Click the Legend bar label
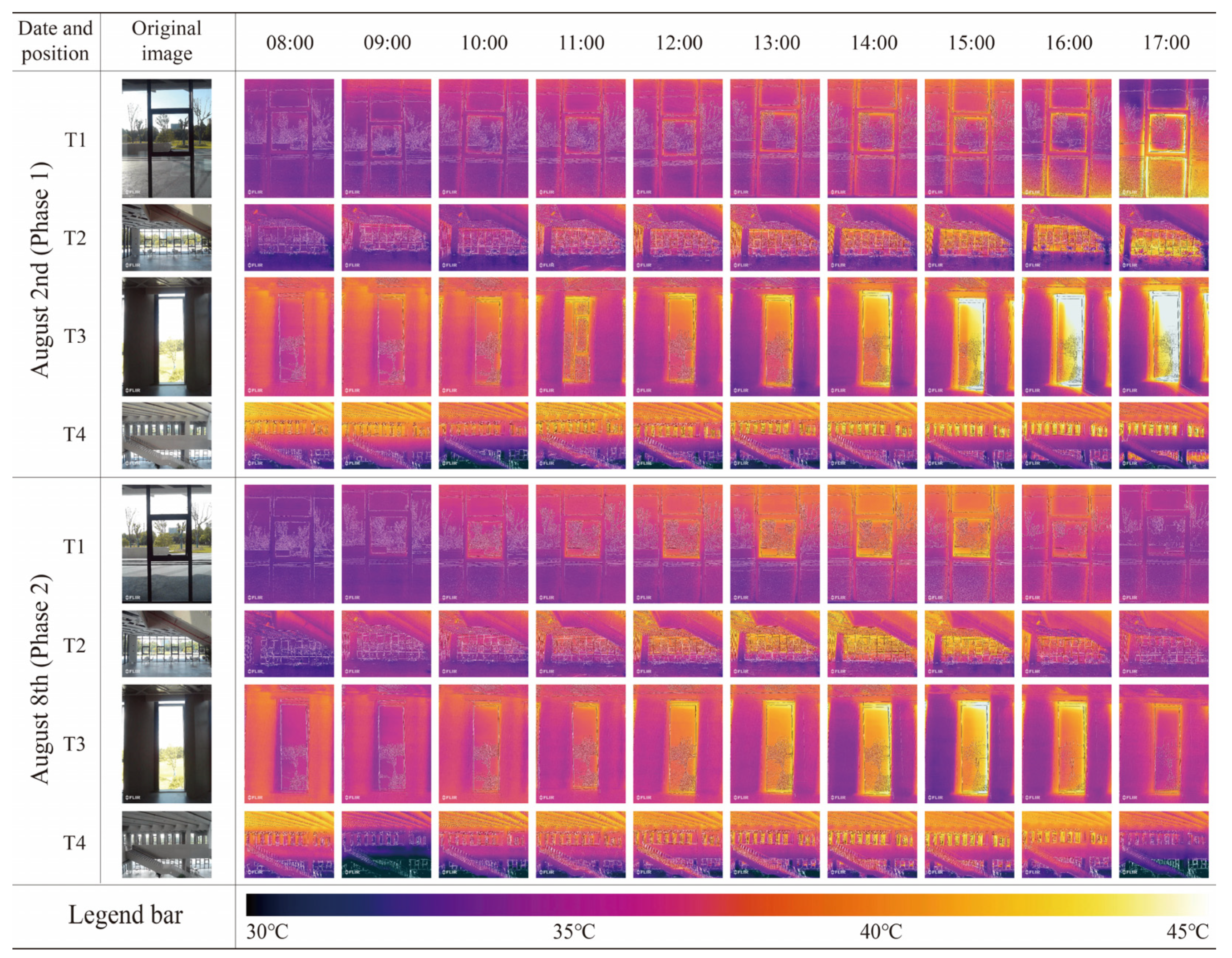The image size is (1232, 958). 125,914
